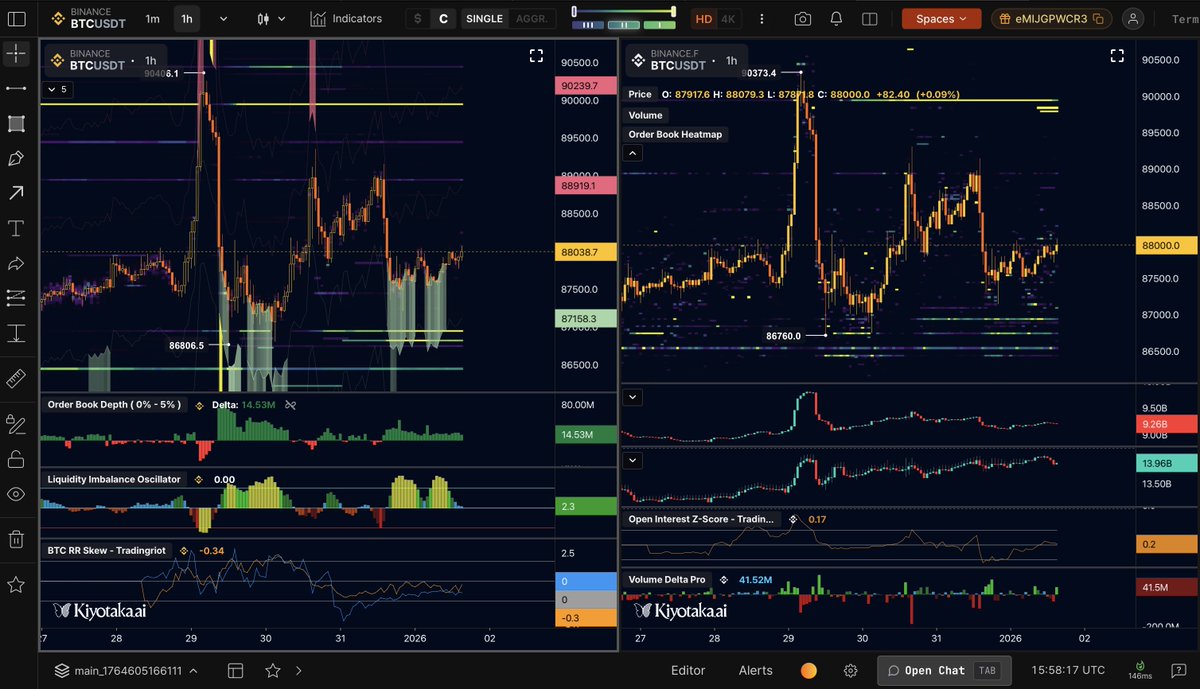Click the layout grid icon in bottom bar
The width and height of the screenshot is (1200, 689).
[x=236, y=670]
